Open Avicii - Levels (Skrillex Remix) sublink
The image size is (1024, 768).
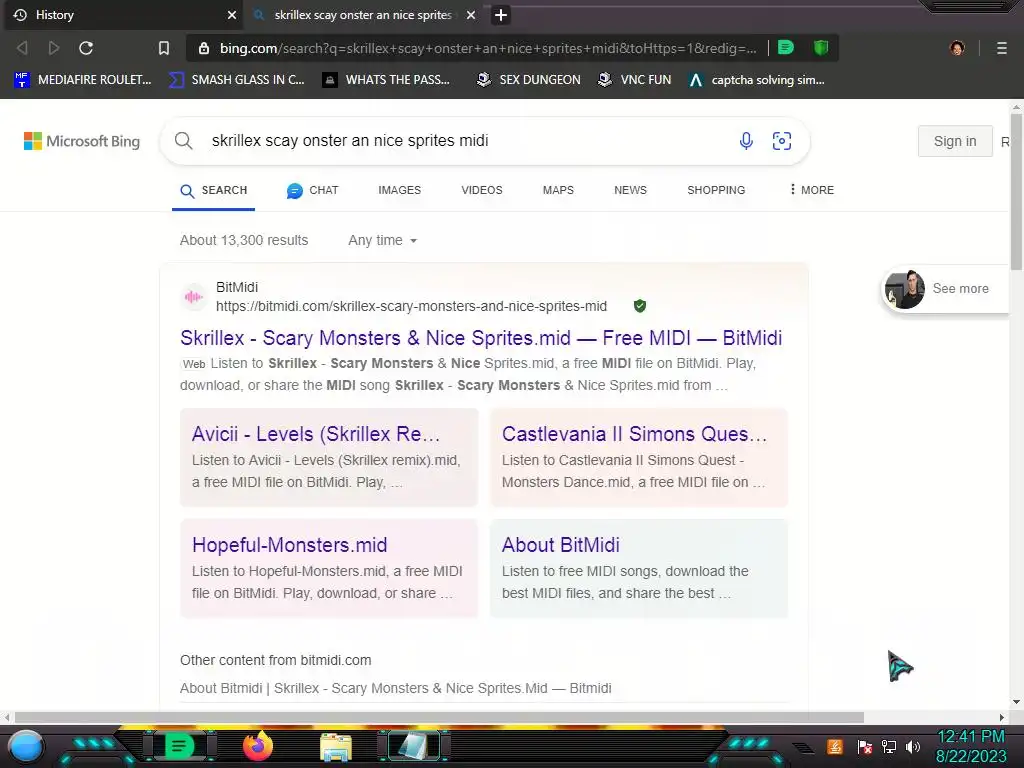click(315, 434)
